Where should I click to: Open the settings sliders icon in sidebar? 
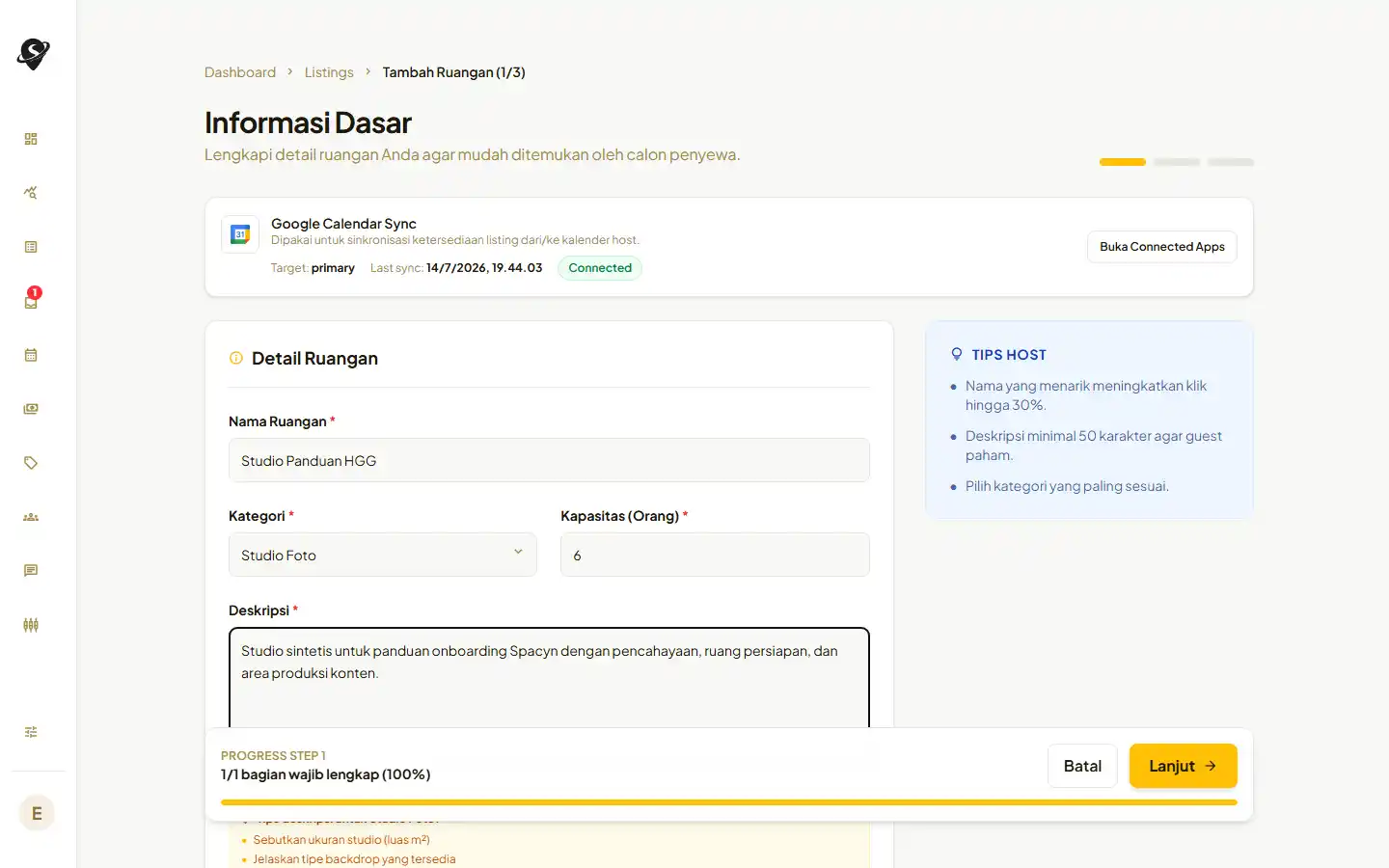(x=31, y=732)
